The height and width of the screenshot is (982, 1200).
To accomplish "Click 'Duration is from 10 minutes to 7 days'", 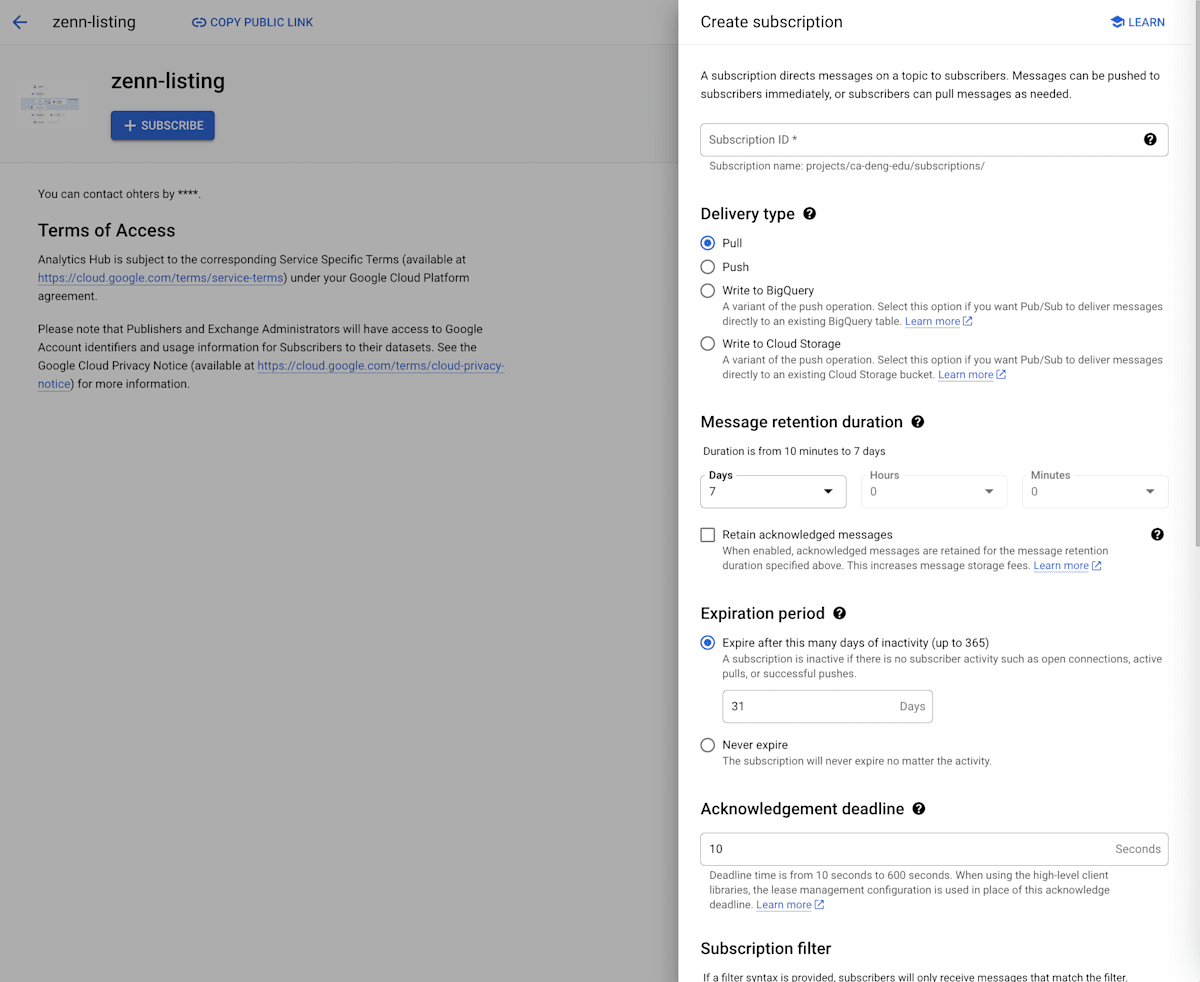I will point(794,451).
